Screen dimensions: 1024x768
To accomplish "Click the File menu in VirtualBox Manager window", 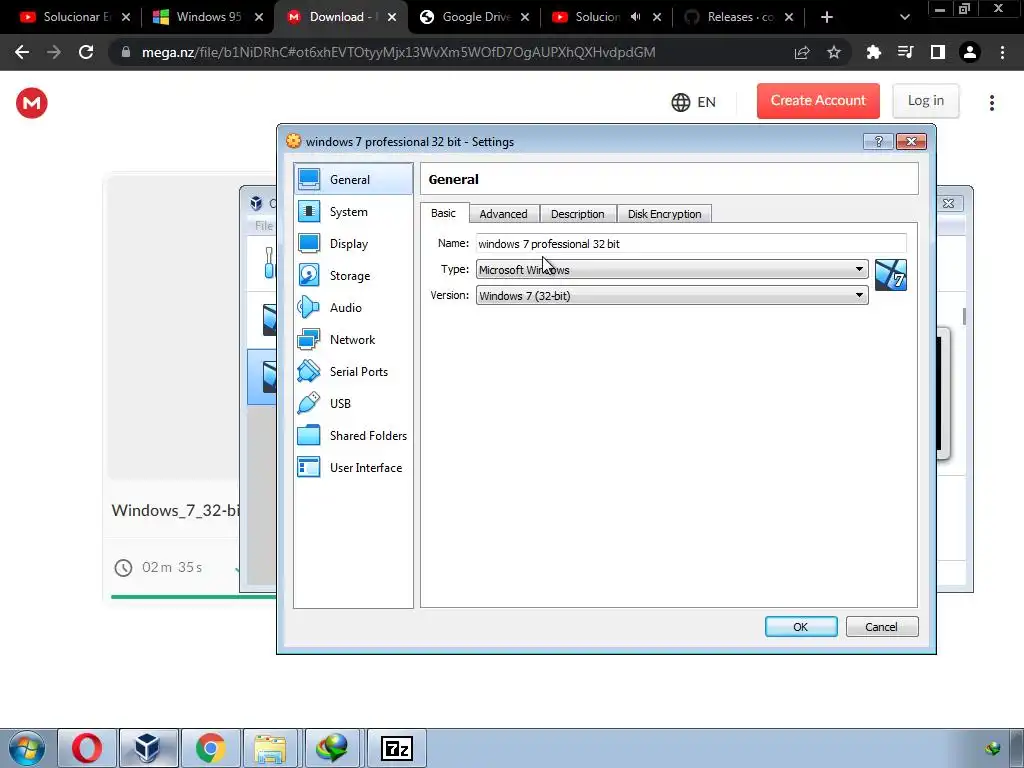I will [x=264, y=226].
